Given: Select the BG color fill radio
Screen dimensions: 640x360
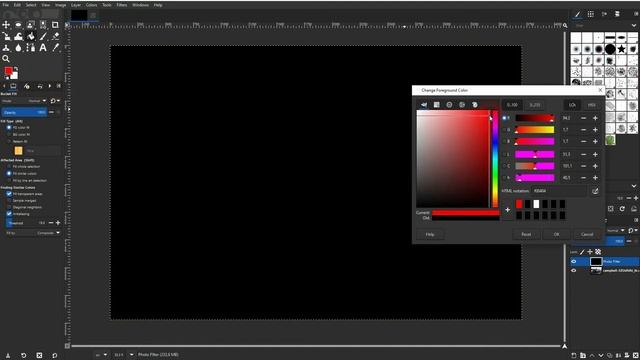Looking at the screenshot, I should click(x=9, y=134).
